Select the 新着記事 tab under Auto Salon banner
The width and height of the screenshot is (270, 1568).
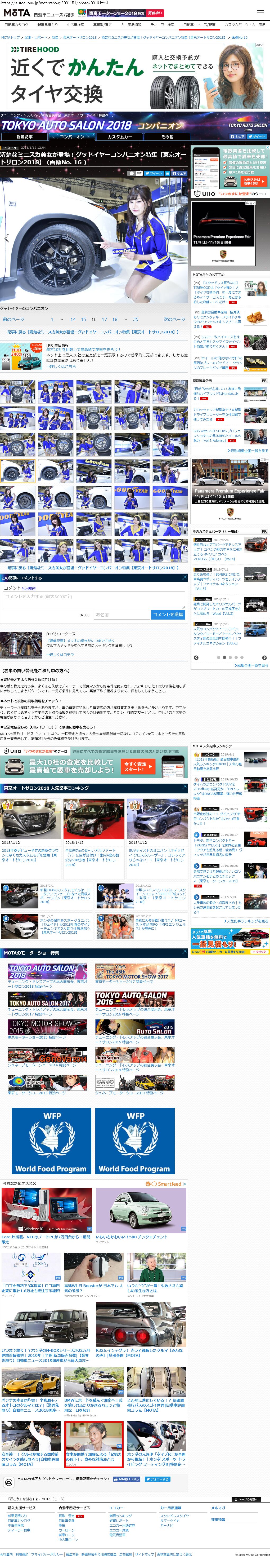[25, 137]
